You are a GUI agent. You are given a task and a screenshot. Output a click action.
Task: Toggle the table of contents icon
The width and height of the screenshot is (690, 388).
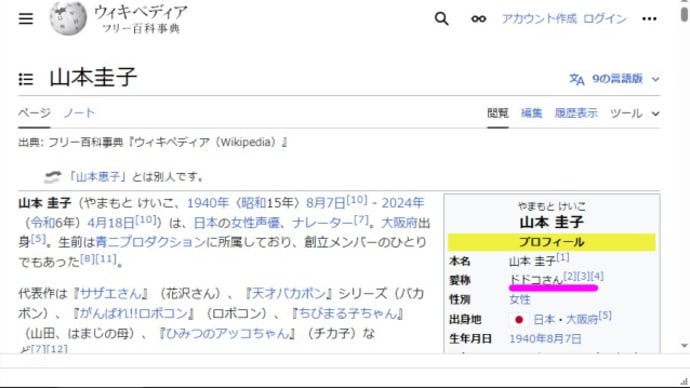pyautogui.click(x=26, y=79)
